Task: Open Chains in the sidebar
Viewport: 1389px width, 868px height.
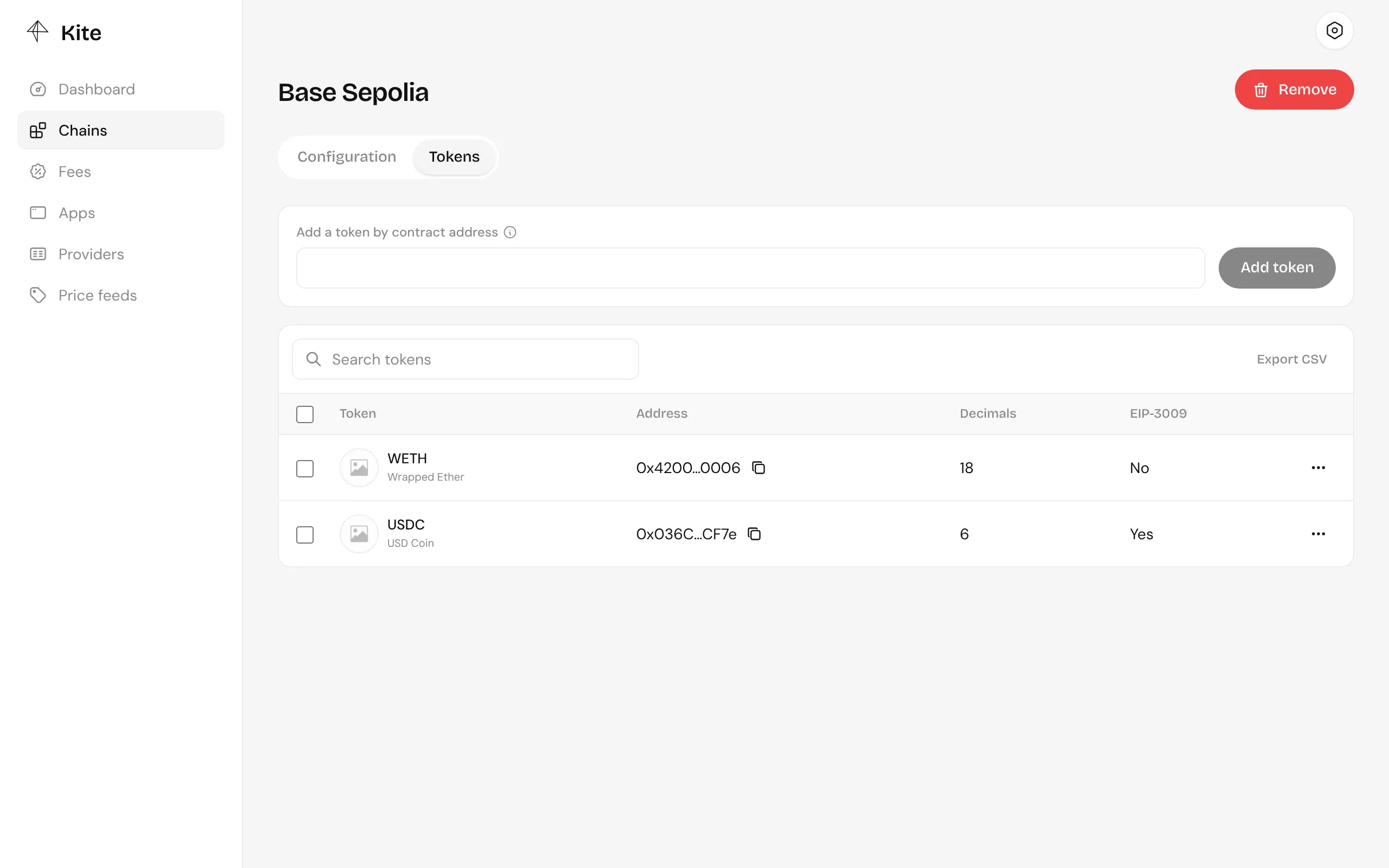Action: pyautogui.click(x=120, y=130)
